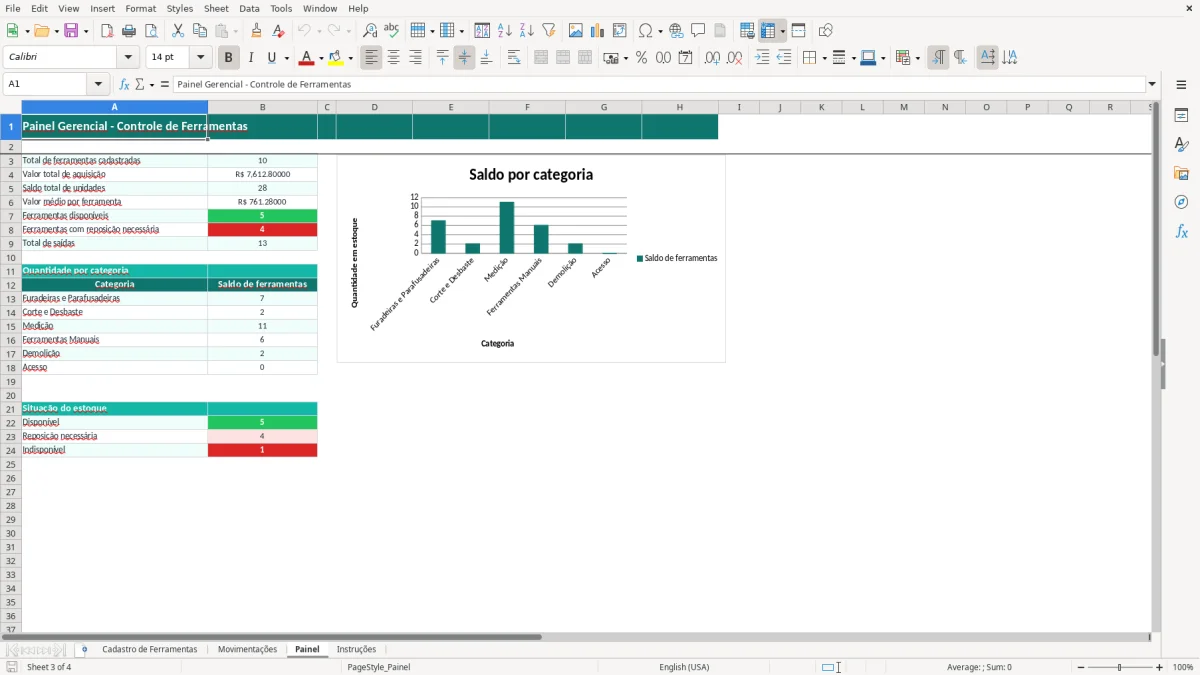
Task: Open the Format menu
Action: pyautogui.click(x=140, y=8)
